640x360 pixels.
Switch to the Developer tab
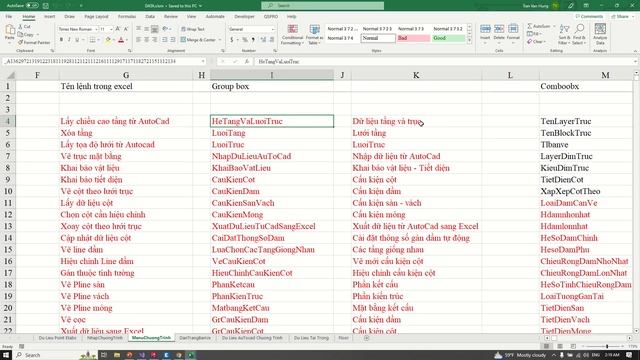244,17
